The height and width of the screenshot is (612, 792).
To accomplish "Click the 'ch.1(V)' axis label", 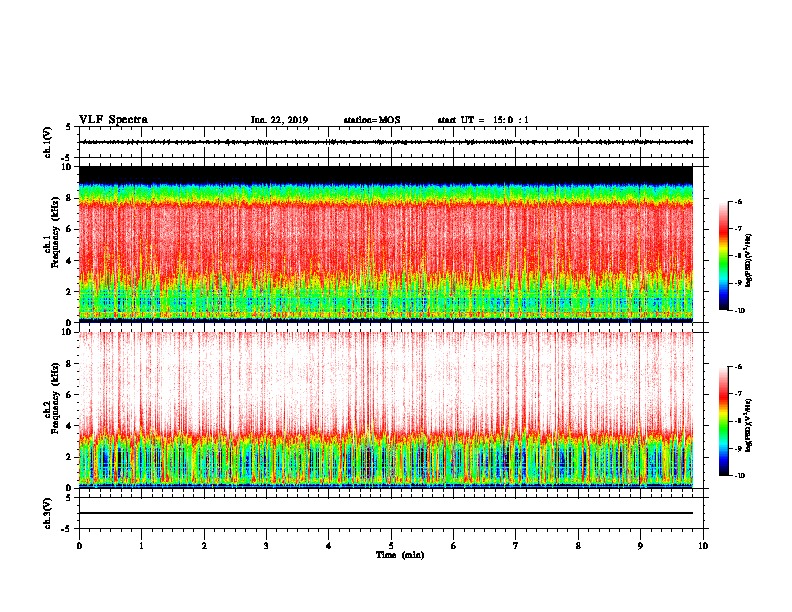I will (47, 142).
